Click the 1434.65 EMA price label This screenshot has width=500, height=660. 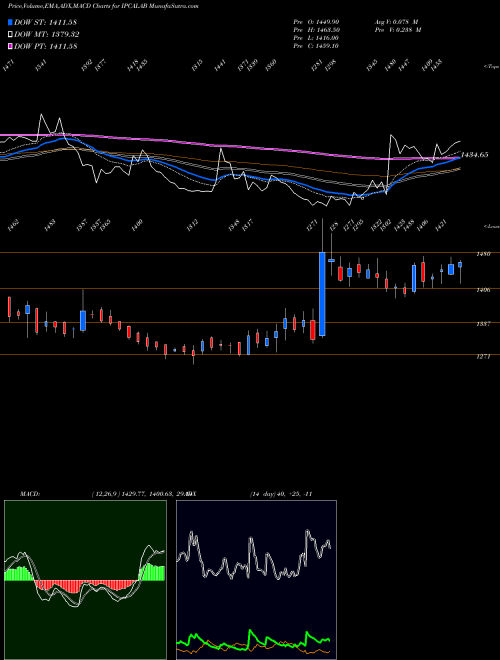tap(475, 155)
